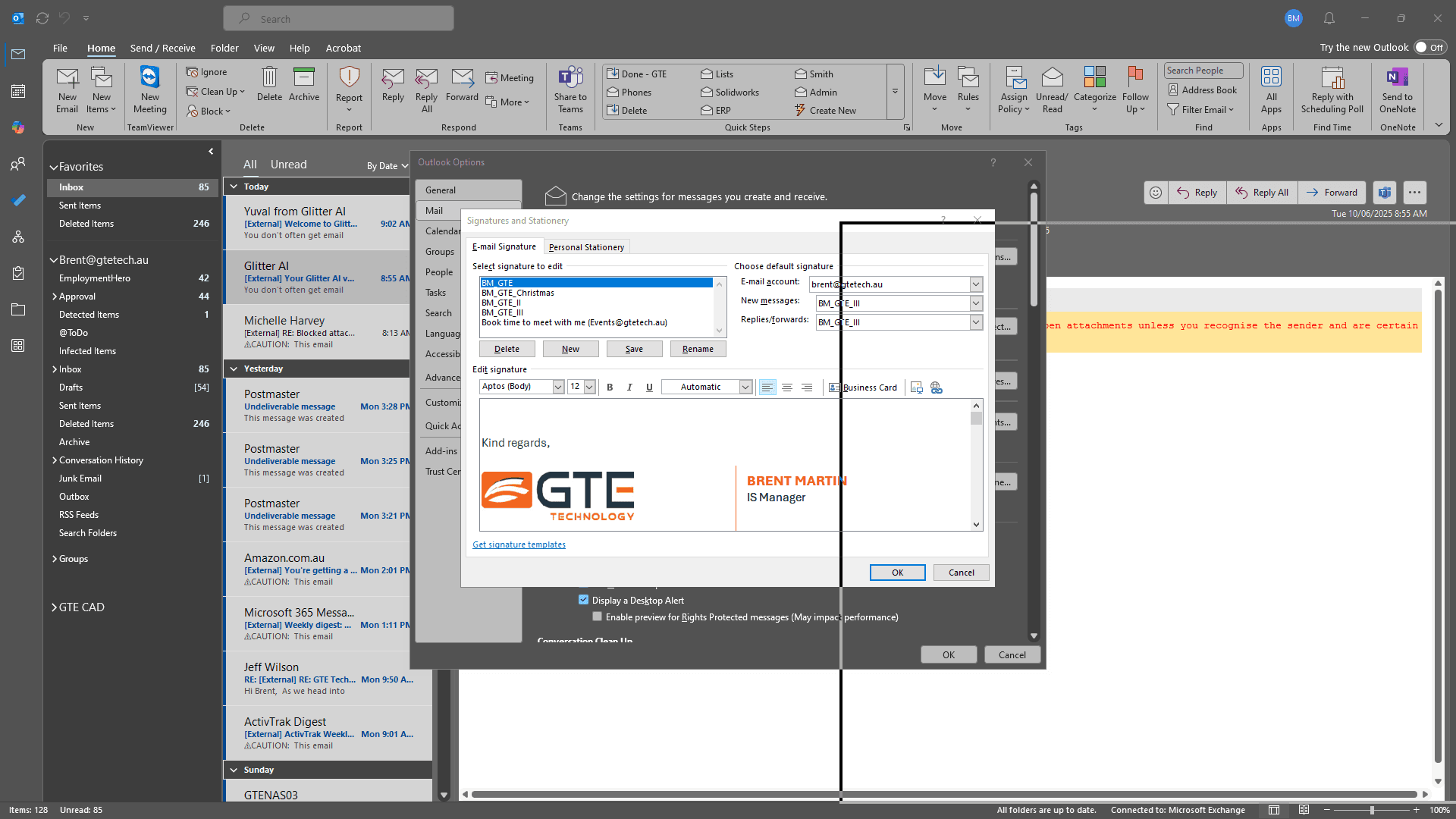Click notifications bell icon
This screenshot has height=819, width=1456.
tap(1329, 18)
